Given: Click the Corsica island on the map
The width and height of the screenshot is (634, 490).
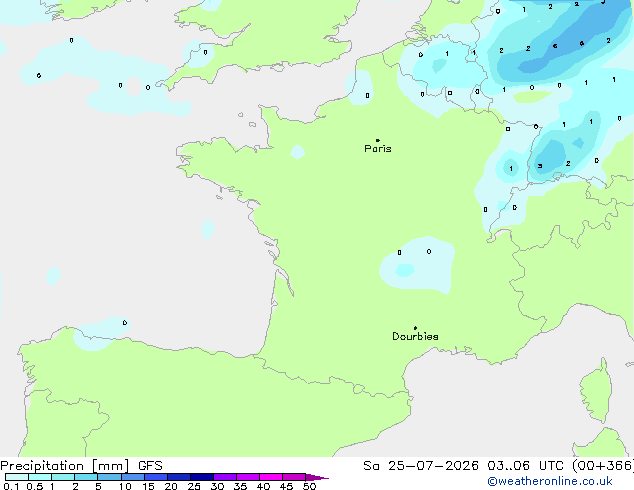Looking at the screenshot, I should click(596, 393).
